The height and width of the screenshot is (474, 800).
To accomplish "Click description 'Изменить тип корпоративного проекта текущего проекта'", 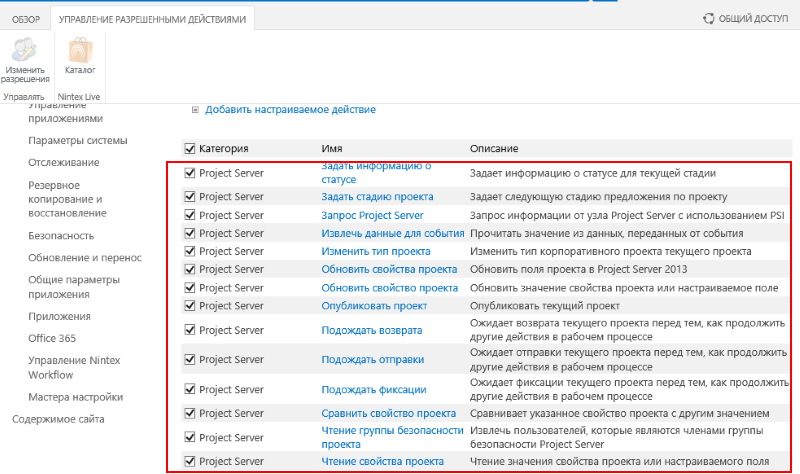I will pyautogui.click(x=610, y=251).
